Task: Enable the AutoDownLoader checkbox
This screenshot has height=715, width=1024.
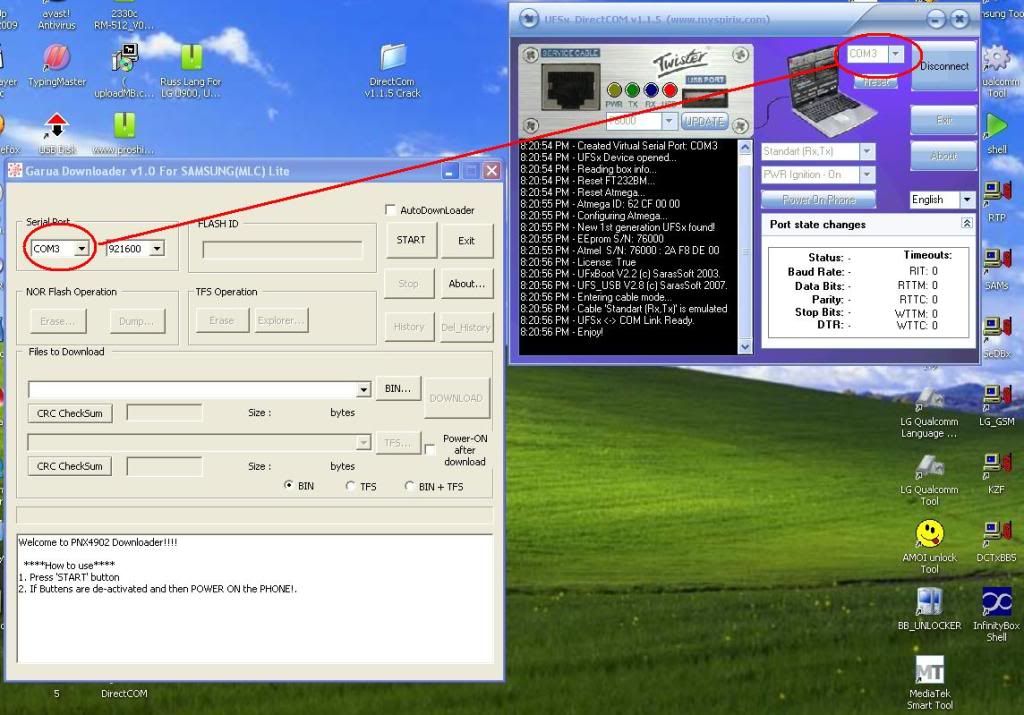Action: (x=391, y=210)
